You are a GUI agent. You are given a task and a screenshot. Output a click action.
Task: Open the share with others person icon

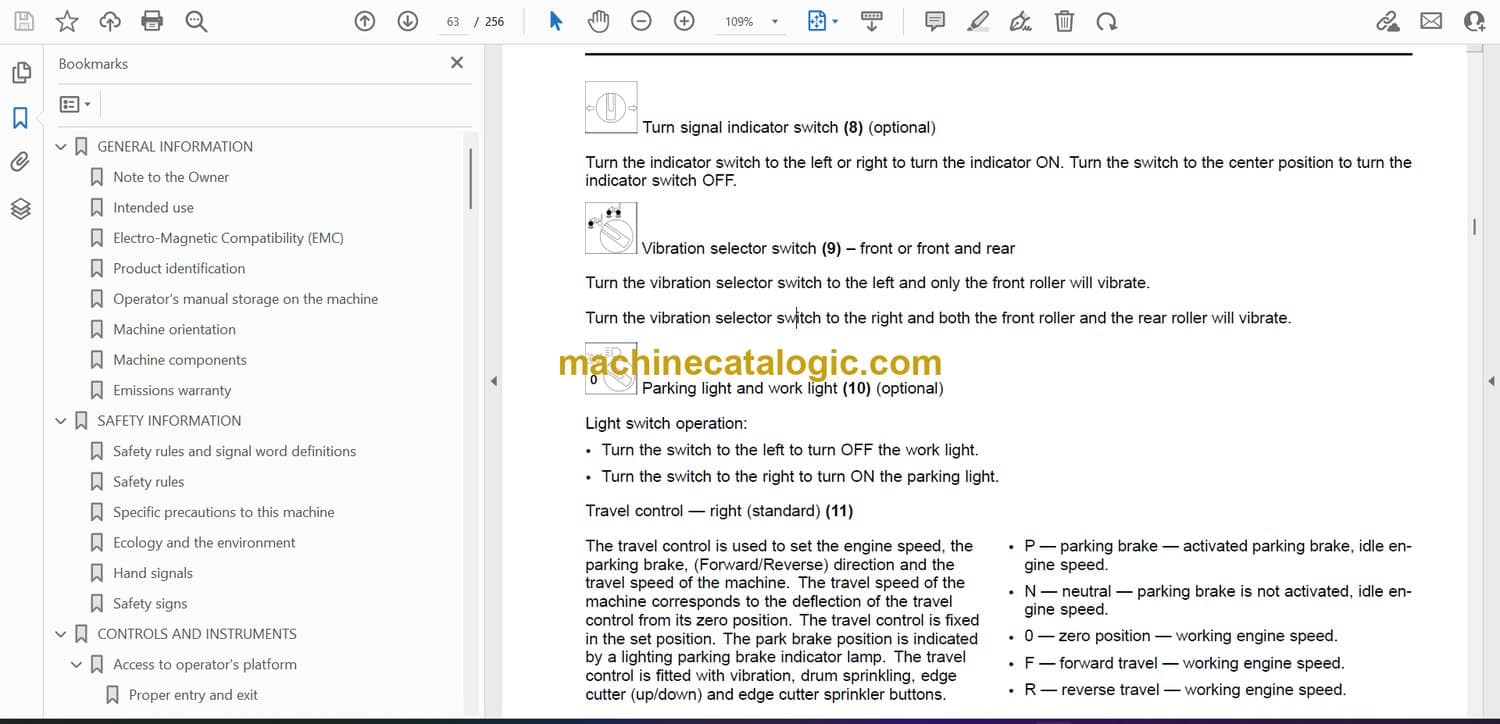click(1474, 21)
